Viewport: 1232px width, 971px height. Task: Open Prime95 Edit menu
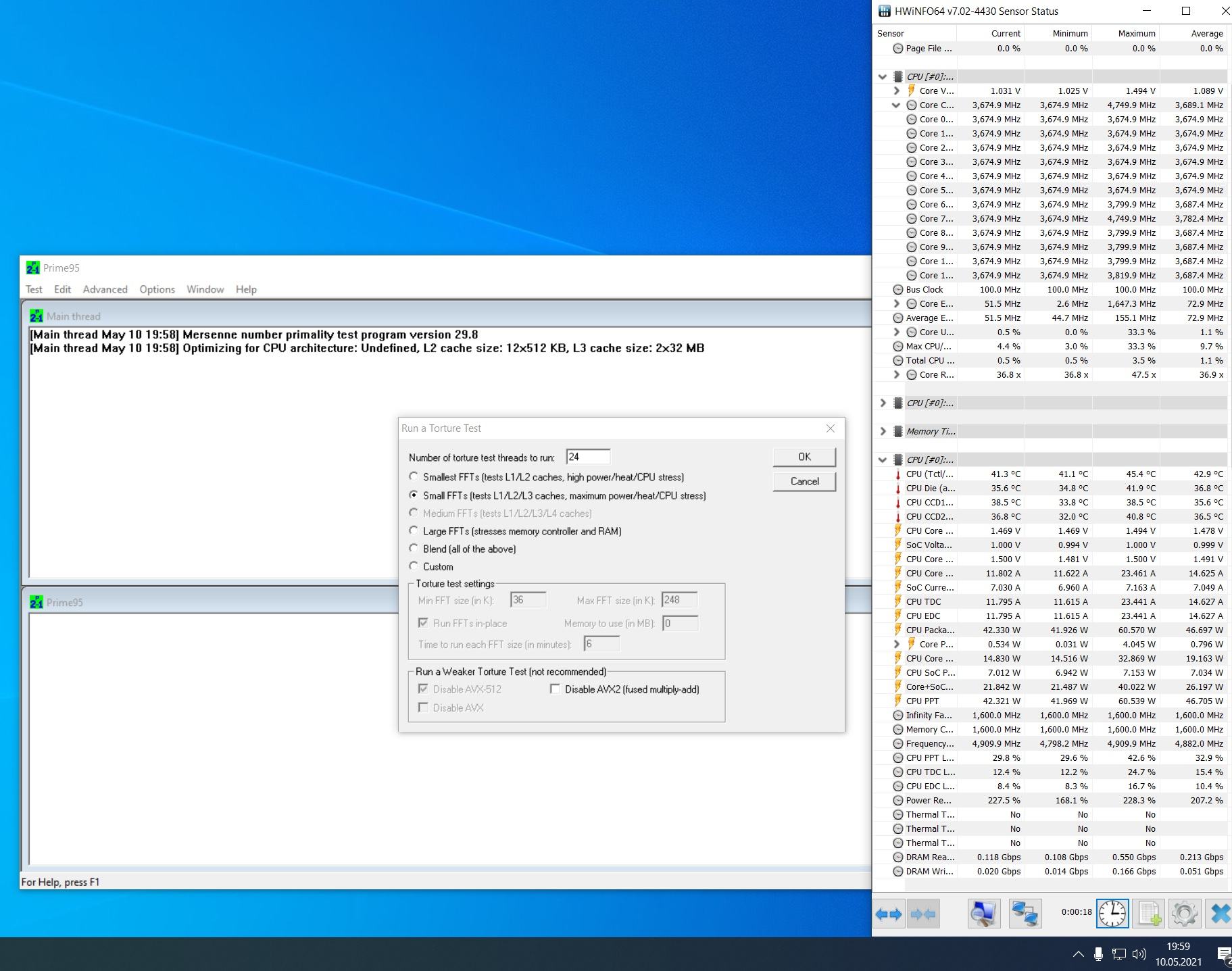pos(62,289)
